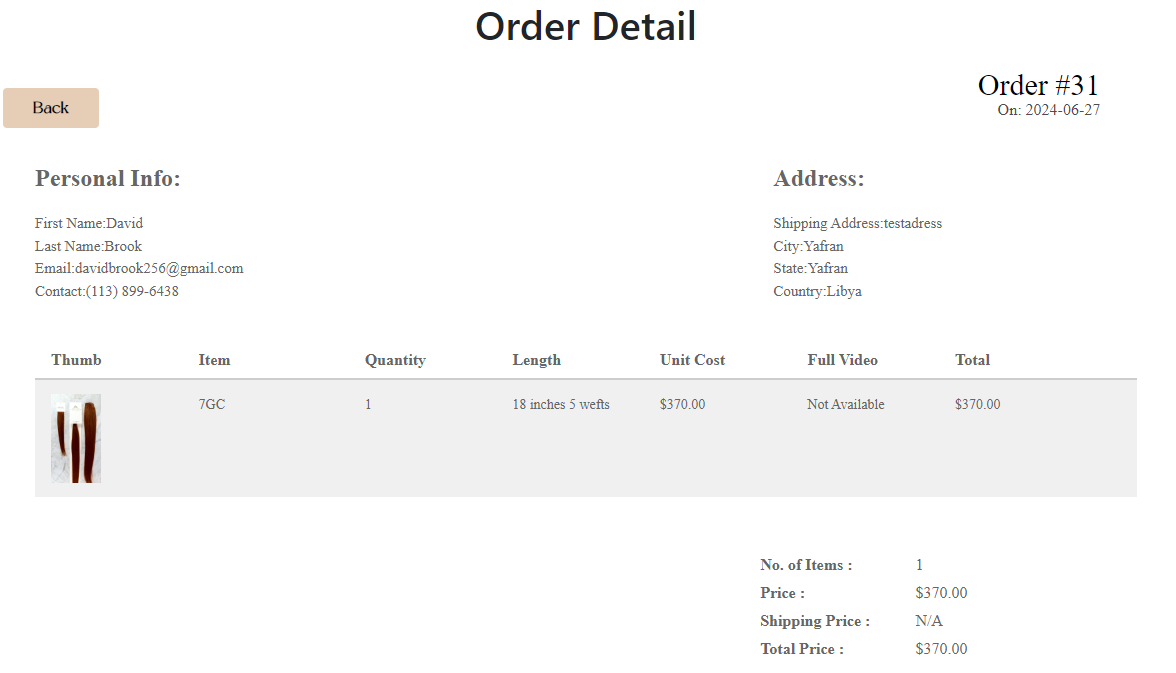The image size is (1176, 673).
Task: Click the 7GC product thumbnail image
Action: point(76,438)
